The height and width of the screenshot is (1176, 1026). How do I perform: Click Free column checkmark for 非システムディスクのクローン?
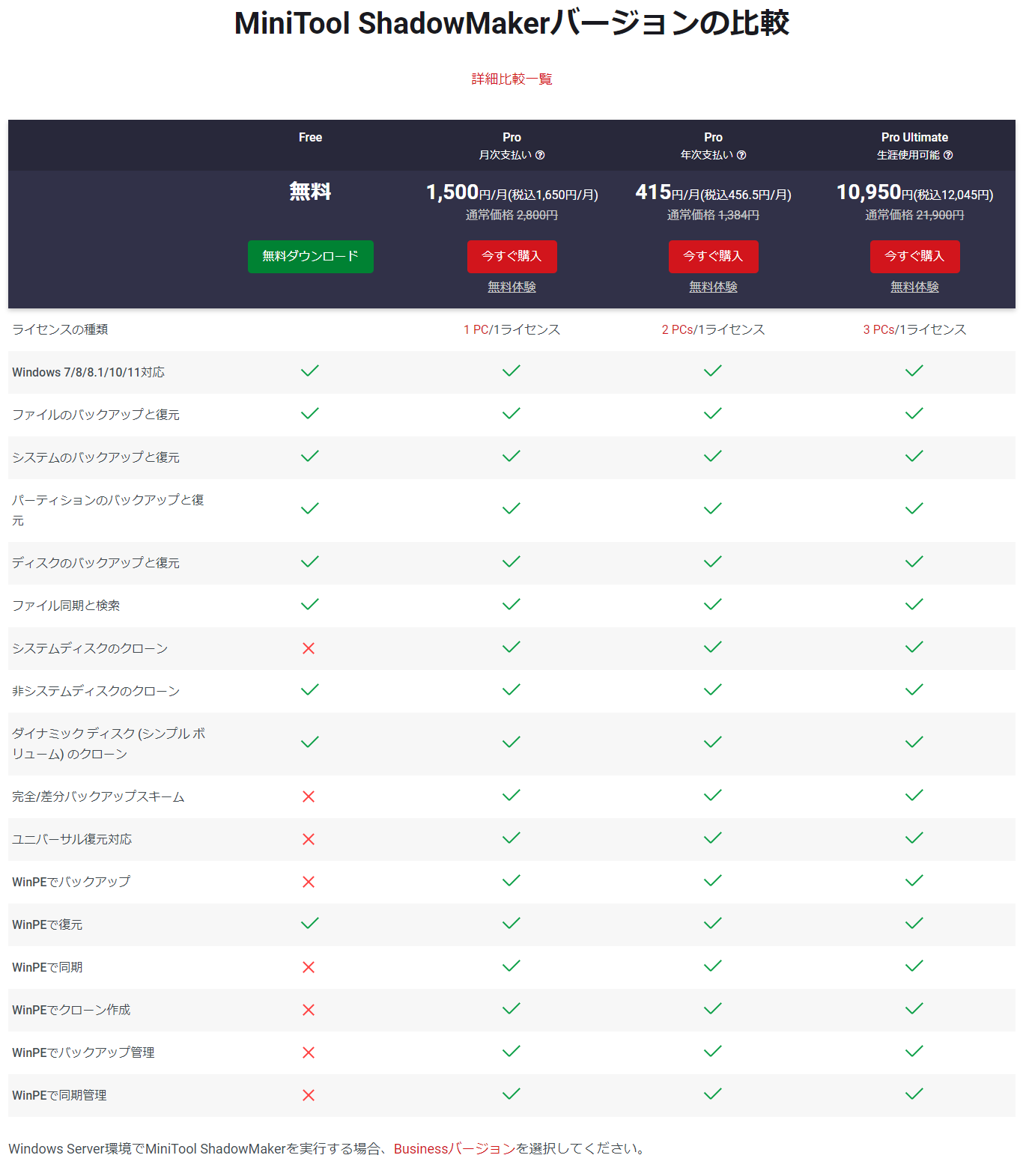310,689
